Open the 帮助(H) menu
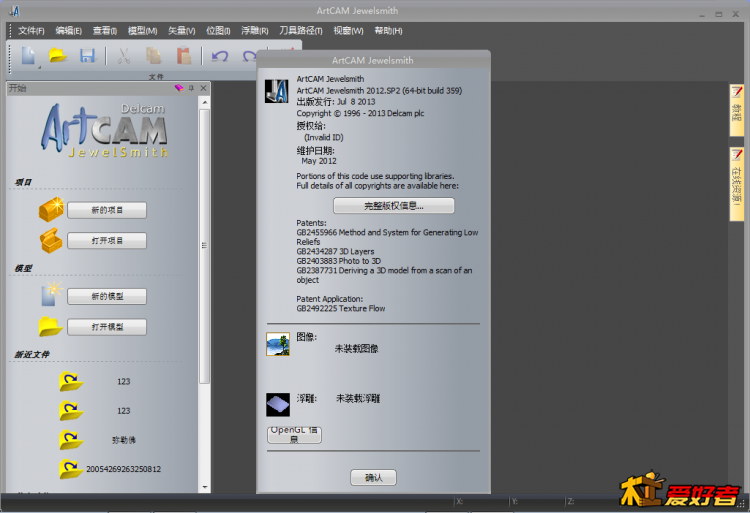750x513 pixels. click(x=388, y=31)
